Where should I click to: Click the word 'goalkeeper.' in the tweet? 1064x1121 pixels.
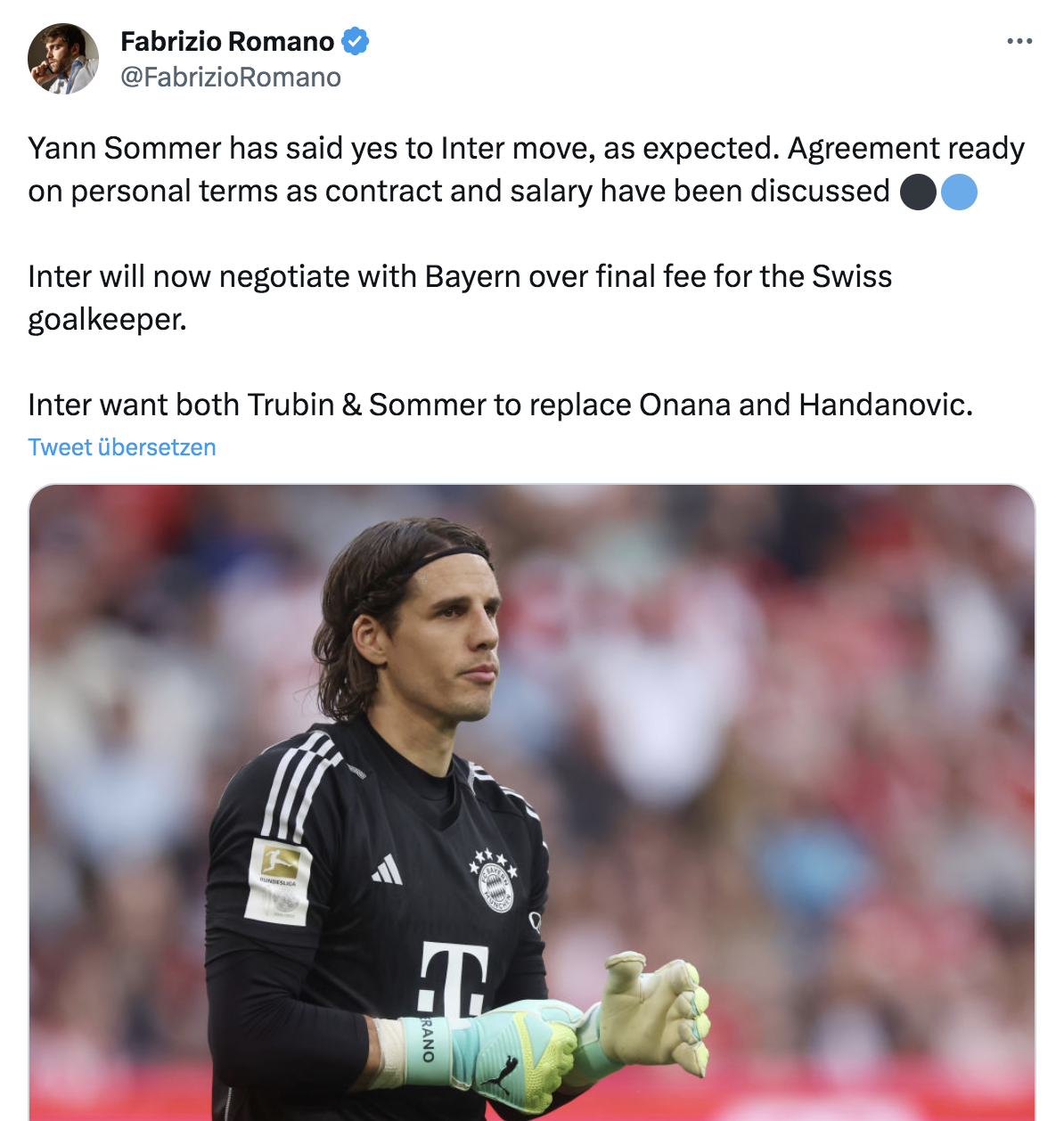point(107,319)
